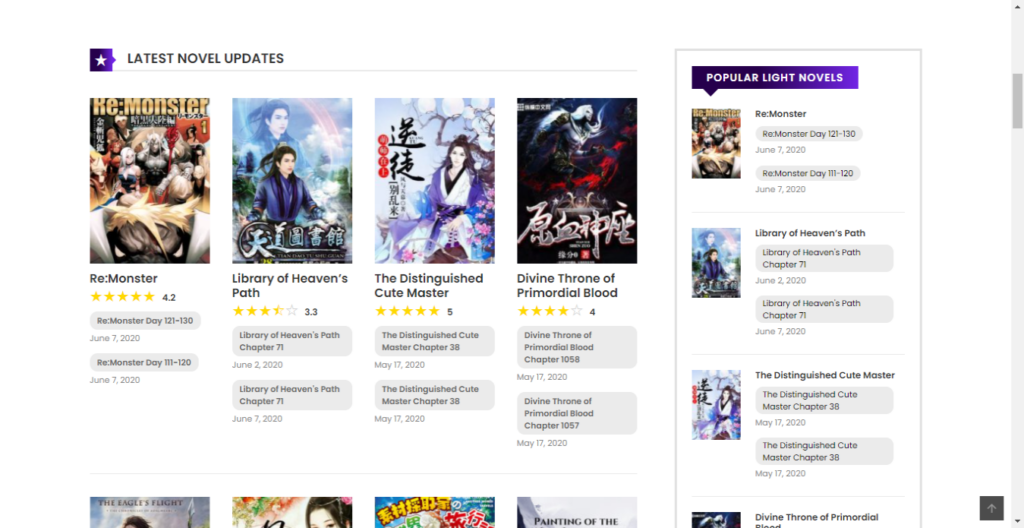Open sidebar Library of Heaven's Path Chapter 71 dated June 7
The height and width of the screenshot is (528, 1024).
coord(824,309)
